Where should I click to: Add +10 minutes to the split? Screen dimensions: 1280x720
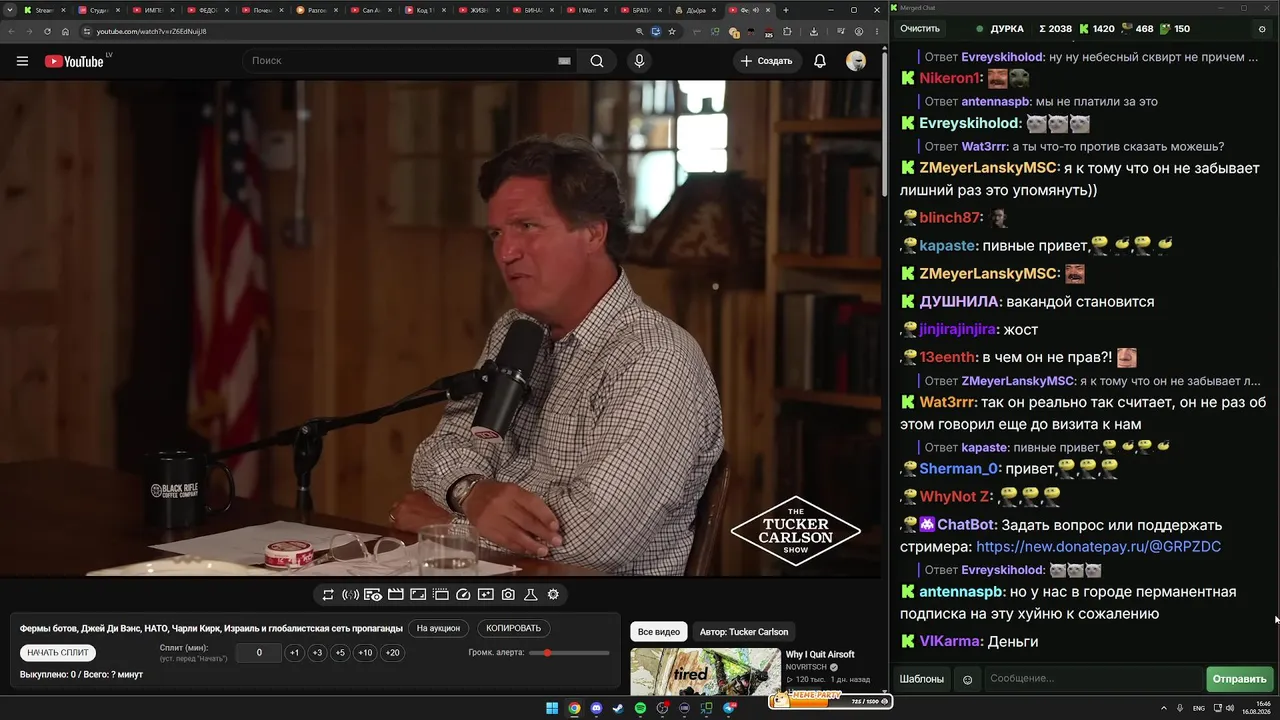(x=365, y=653)
